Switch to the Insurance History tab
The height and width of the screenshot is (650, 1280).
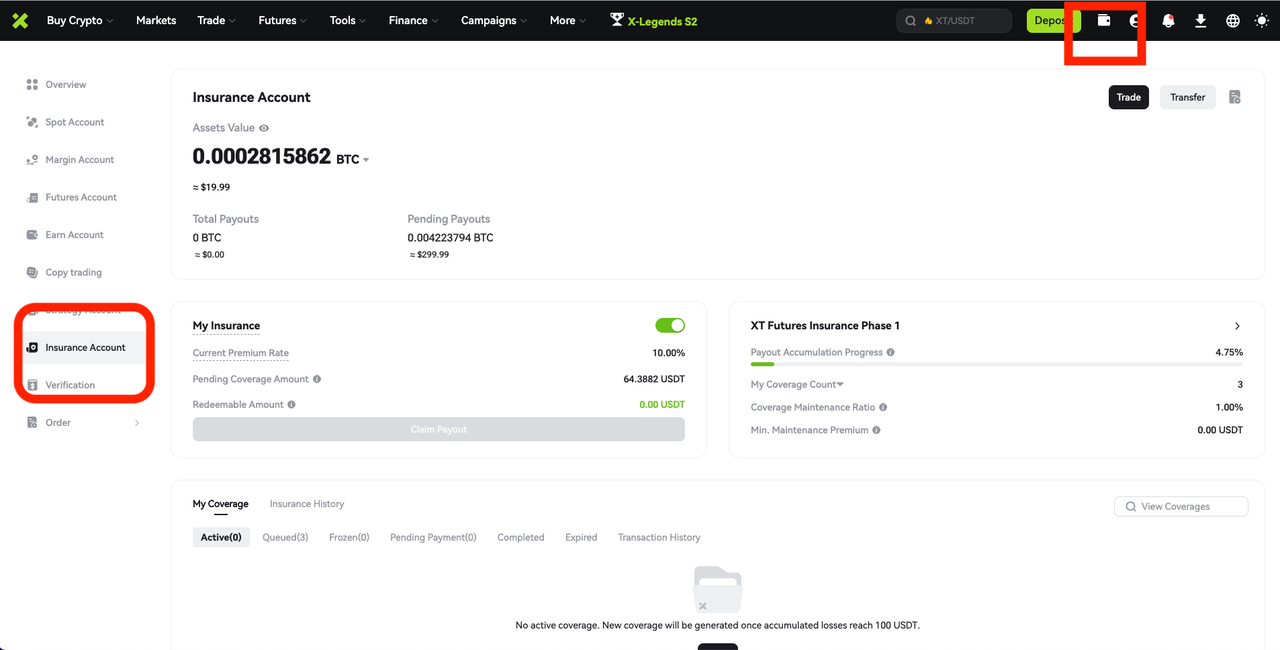(307, 504)
